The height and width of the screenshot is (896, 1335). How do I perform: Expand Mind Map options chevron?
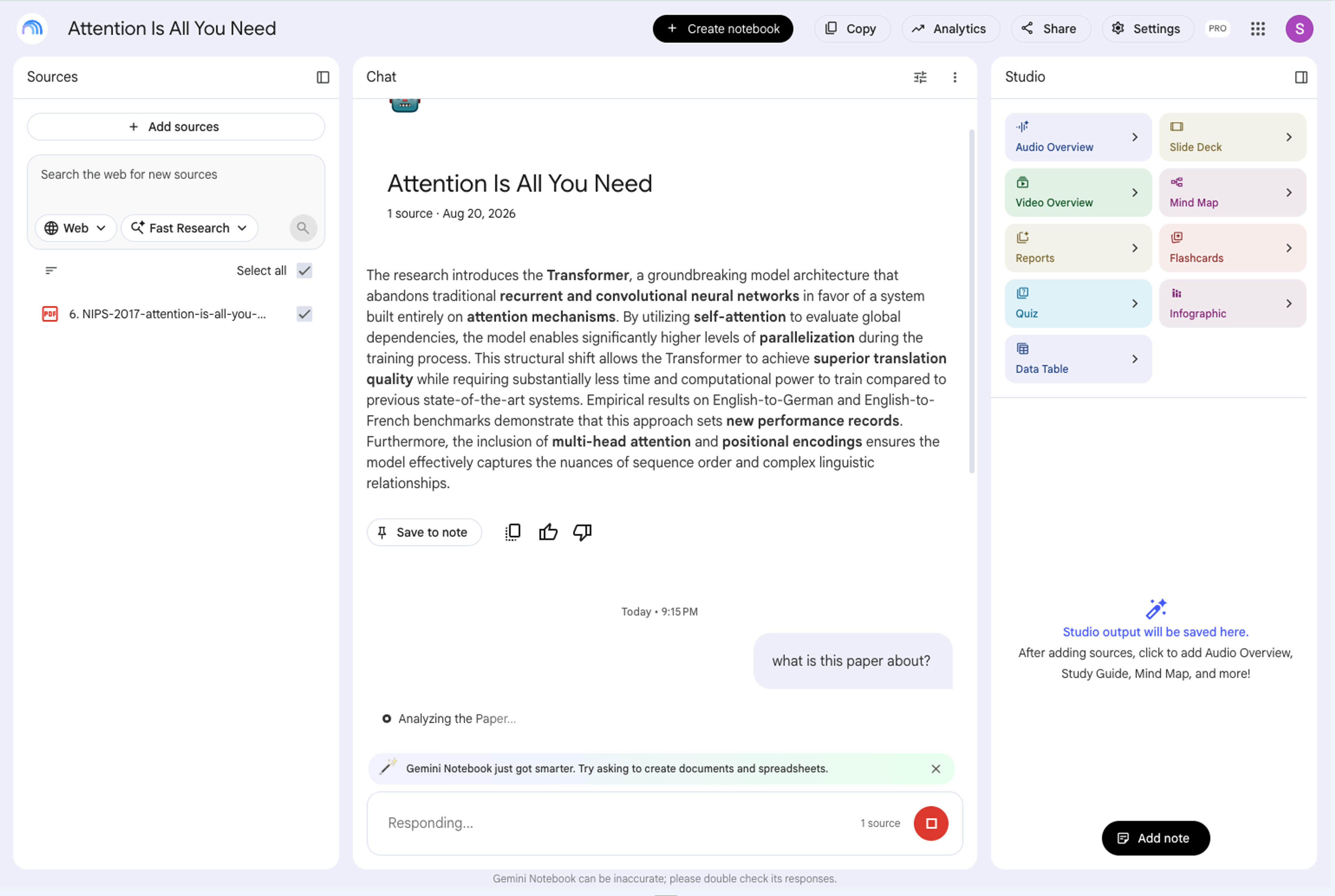[x=1289, y=193]
